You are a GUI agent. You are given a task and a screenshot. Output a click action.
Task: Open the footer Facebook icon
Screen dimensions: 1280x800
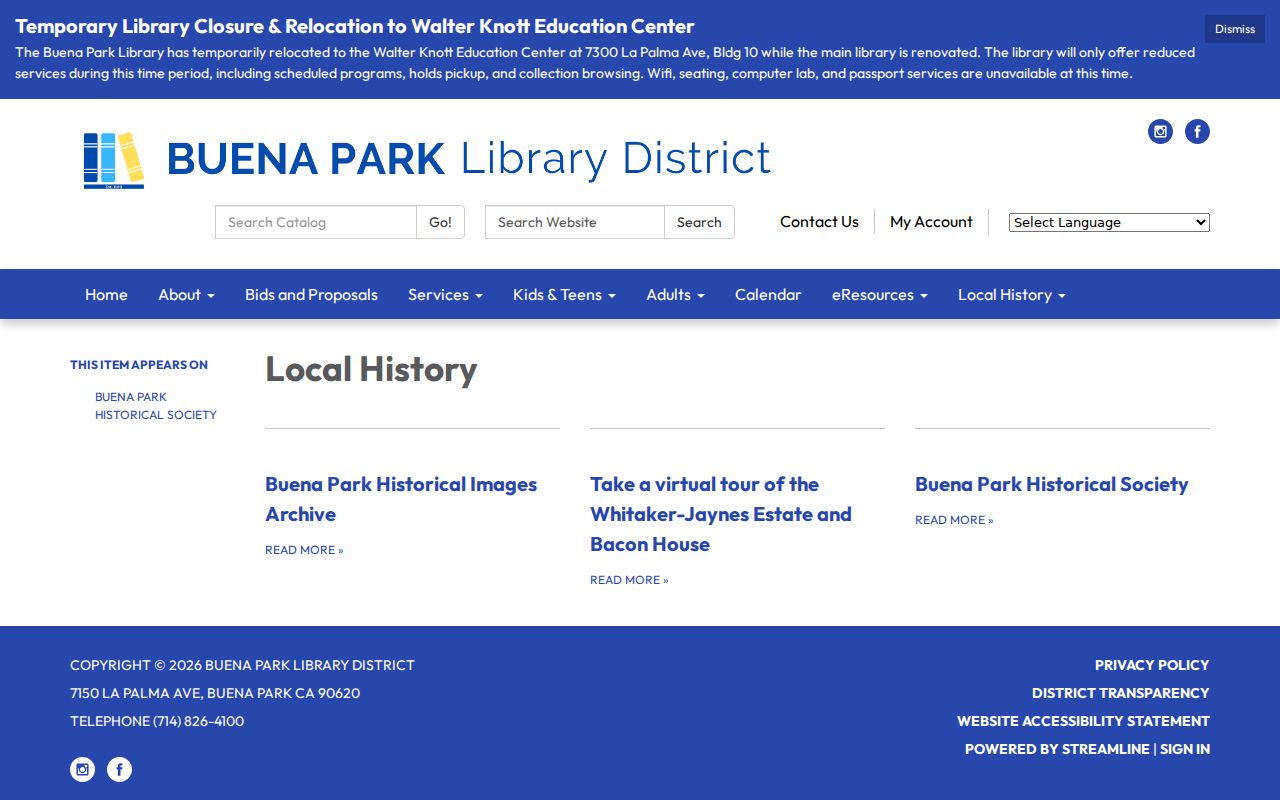point(119,769)
